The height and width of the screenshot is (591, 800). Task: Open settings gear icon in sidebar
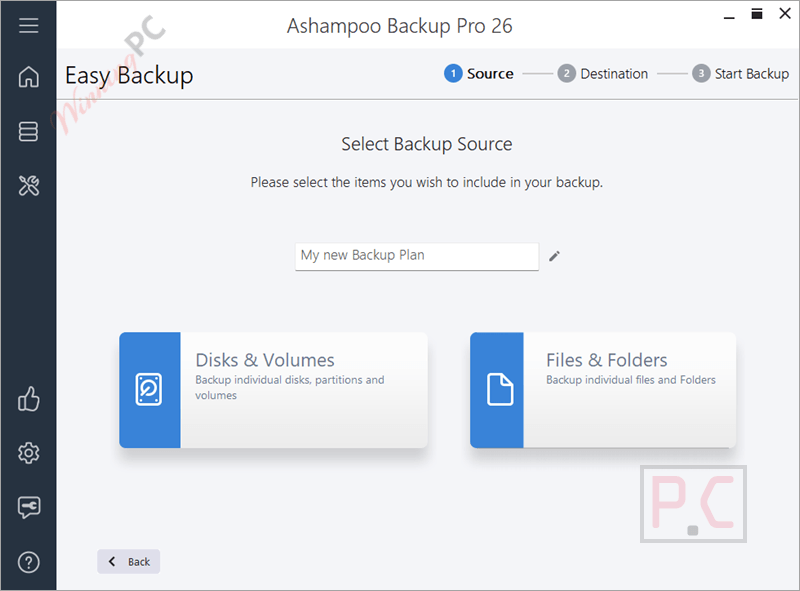tap(29, 453)
